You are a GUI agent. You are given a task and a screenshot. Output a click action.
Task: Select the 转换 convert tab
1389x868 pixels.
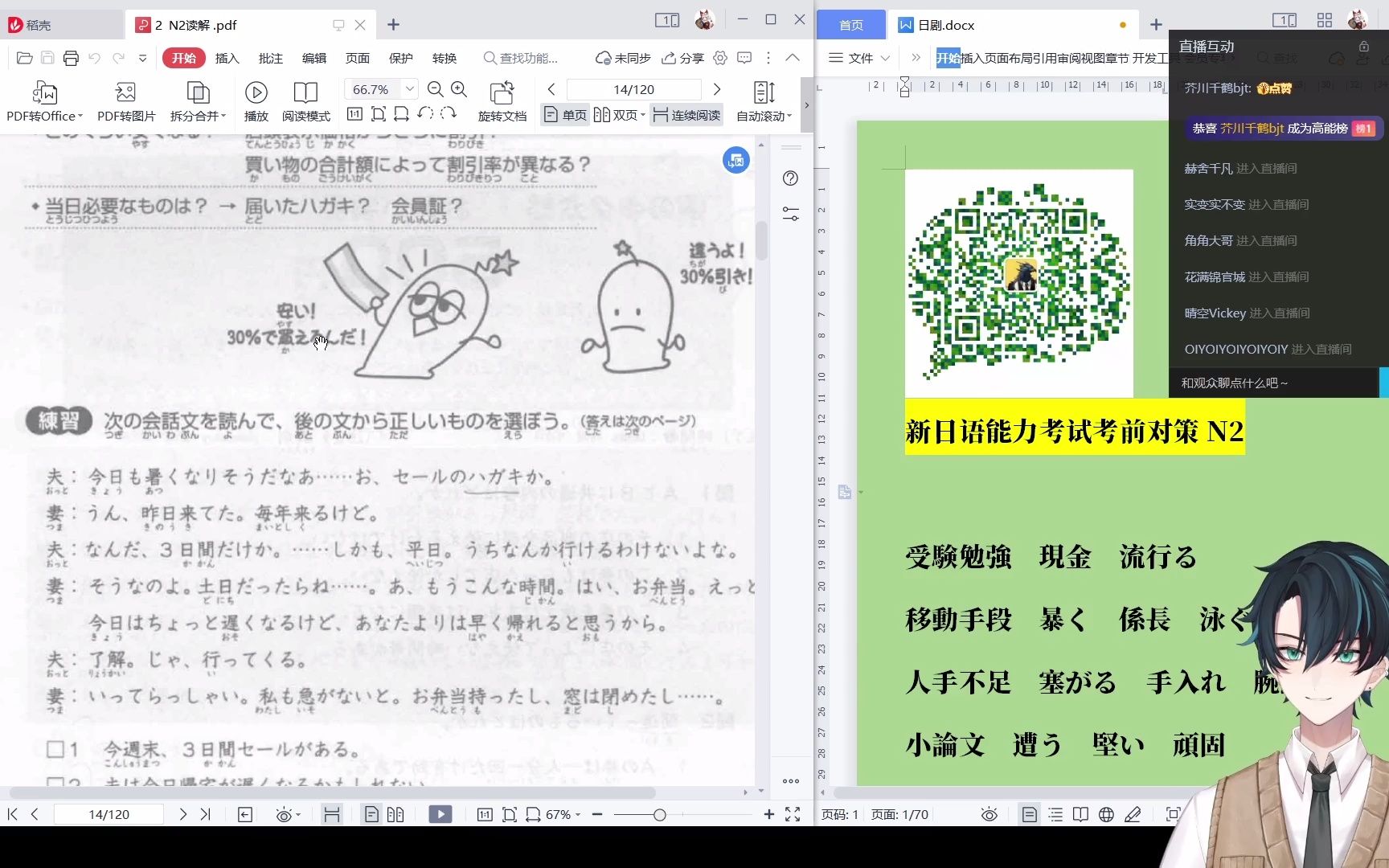(445, 58)
